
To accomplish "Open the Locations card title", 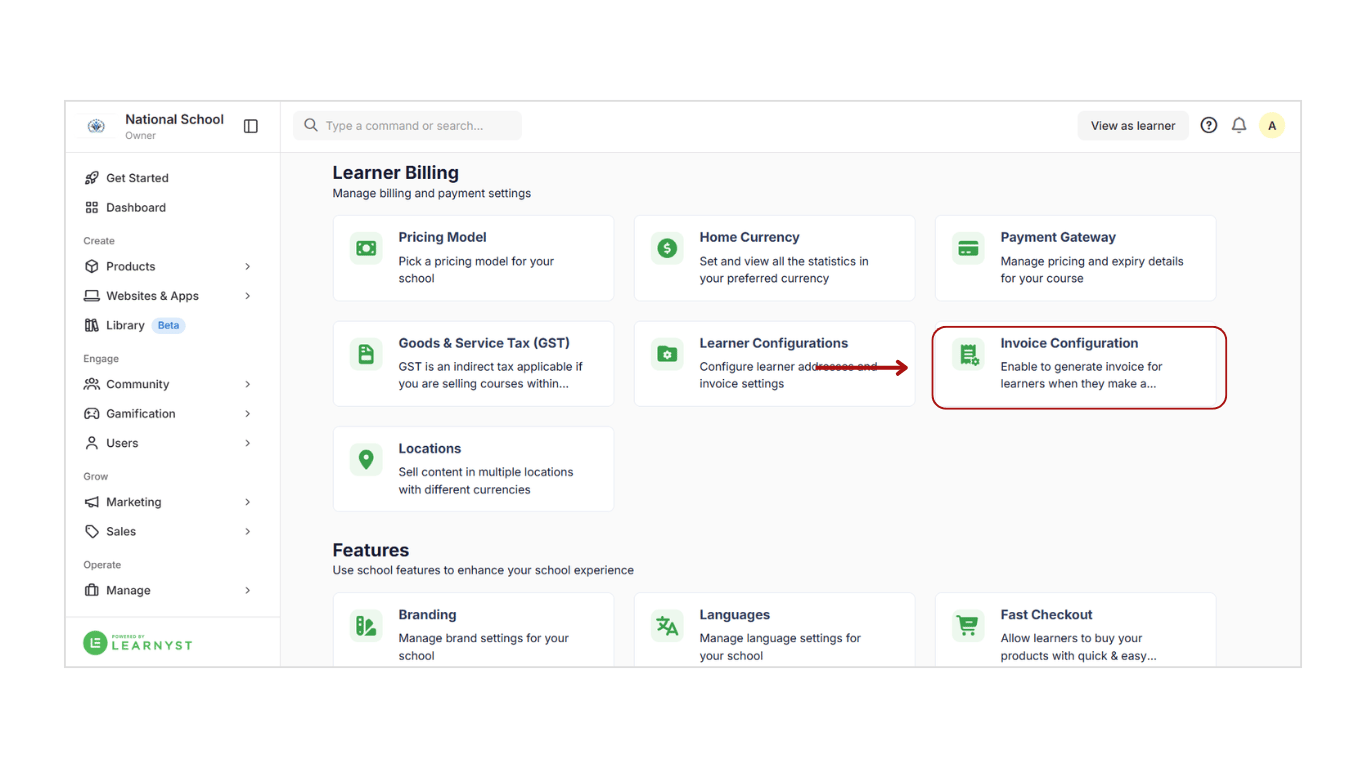I will 430,449.
